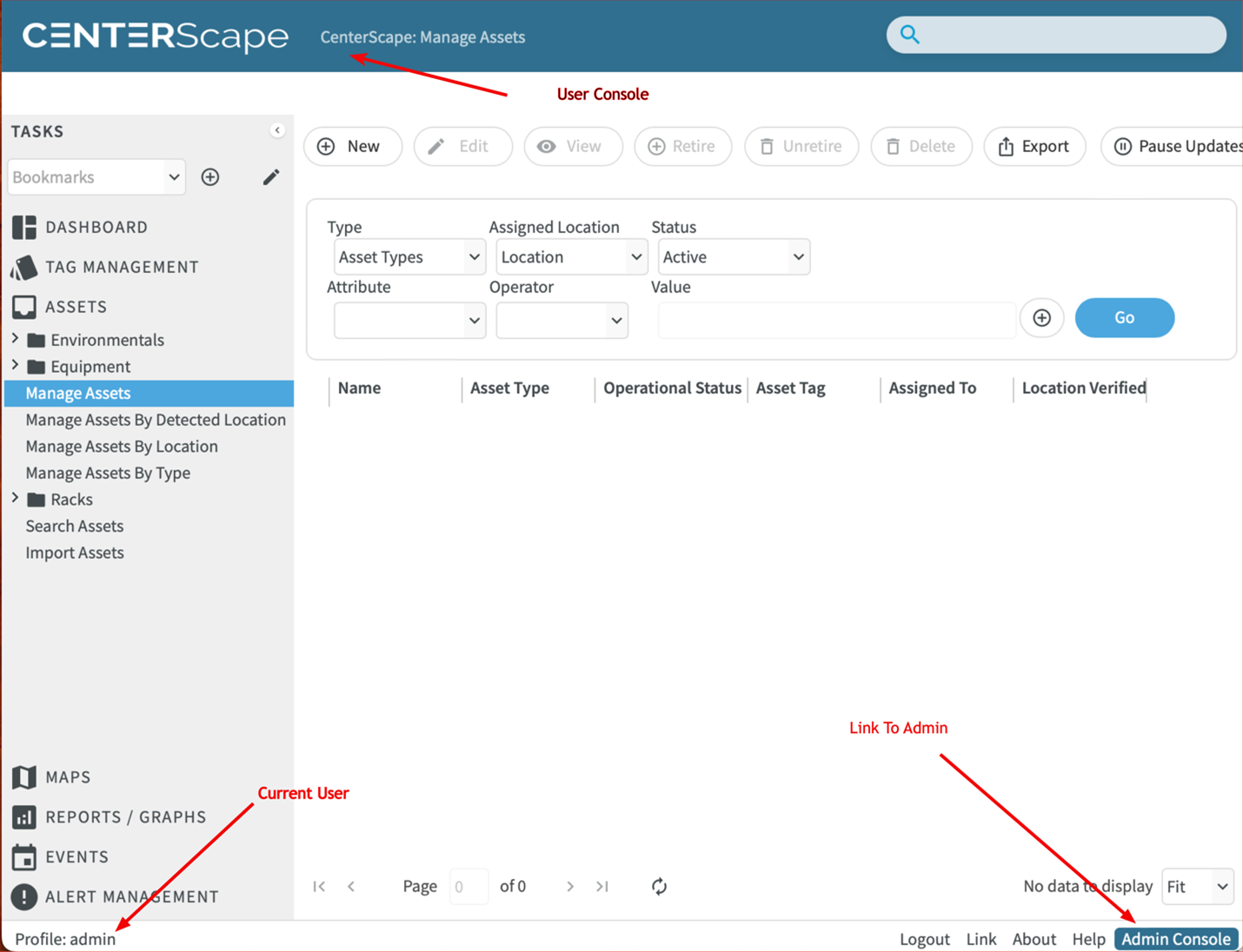Viewport: 1243px width, 952px height.
Task: Refresh the asset table
Action: pyautogui.click(x=659, y=886)
